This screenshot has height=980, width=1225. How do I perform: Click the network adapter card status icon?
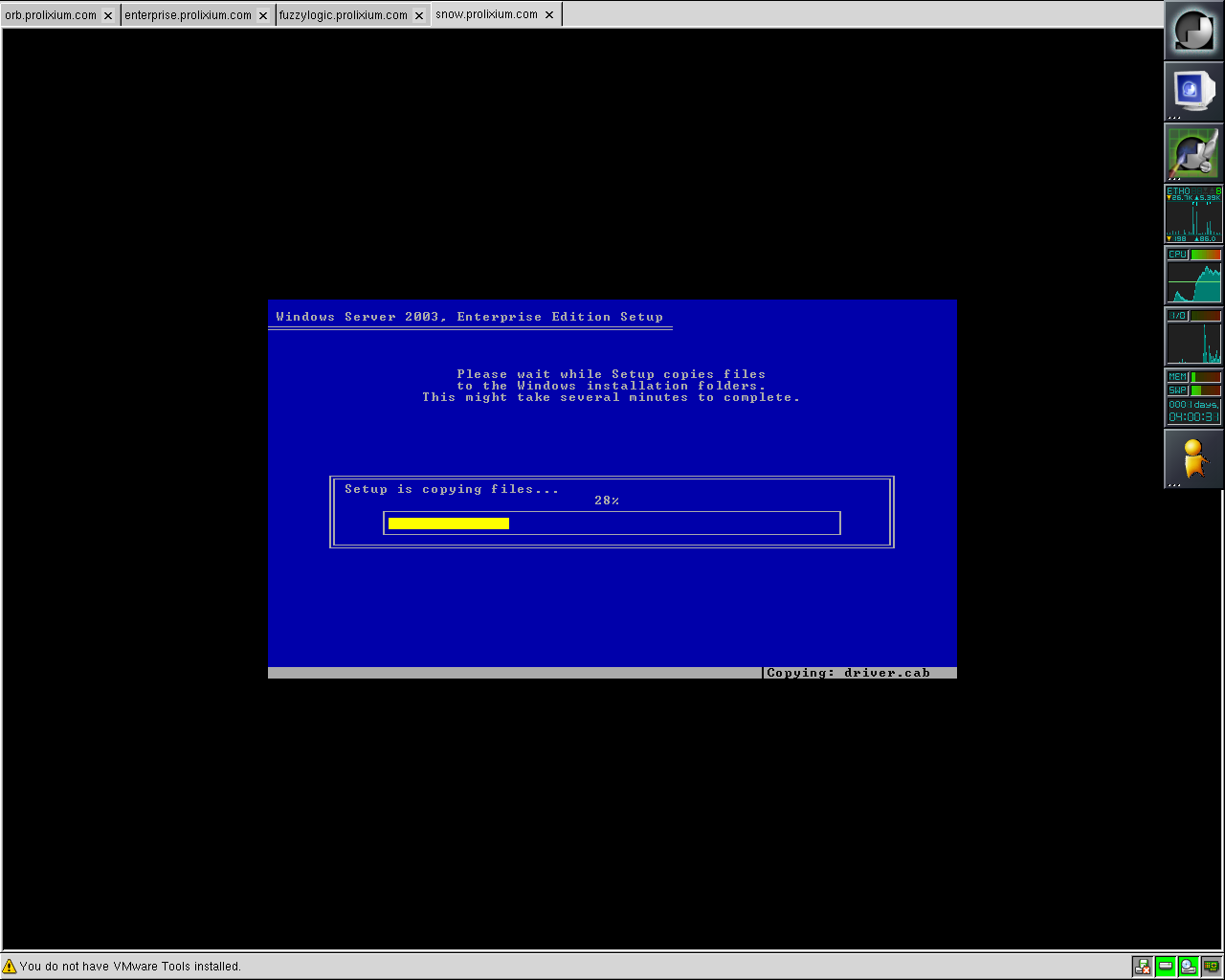1211,967
